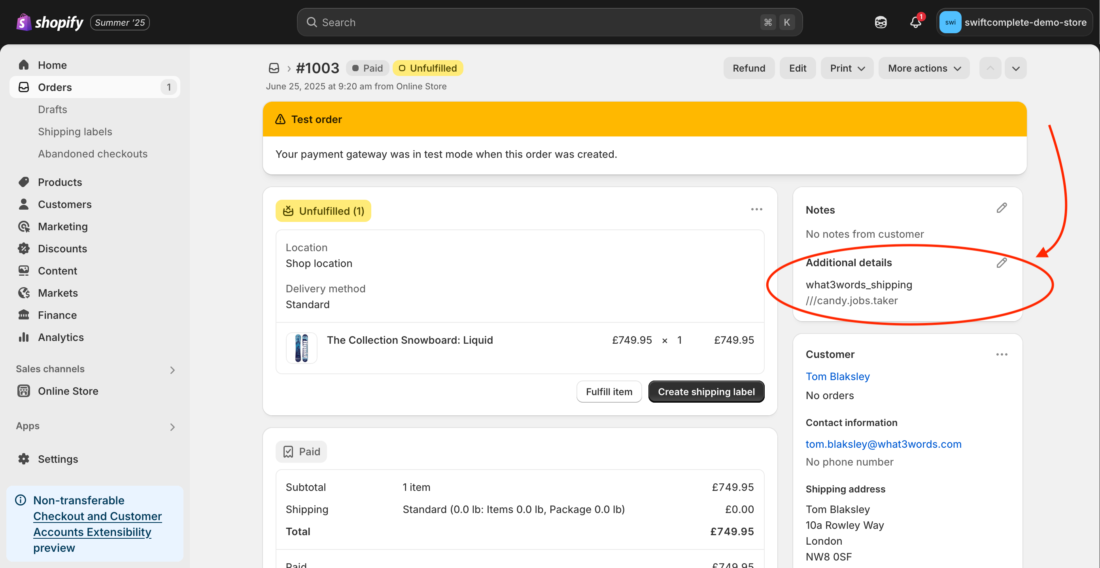Click the Search input field
1100x568 pixels.
click(x=549, y=22)
